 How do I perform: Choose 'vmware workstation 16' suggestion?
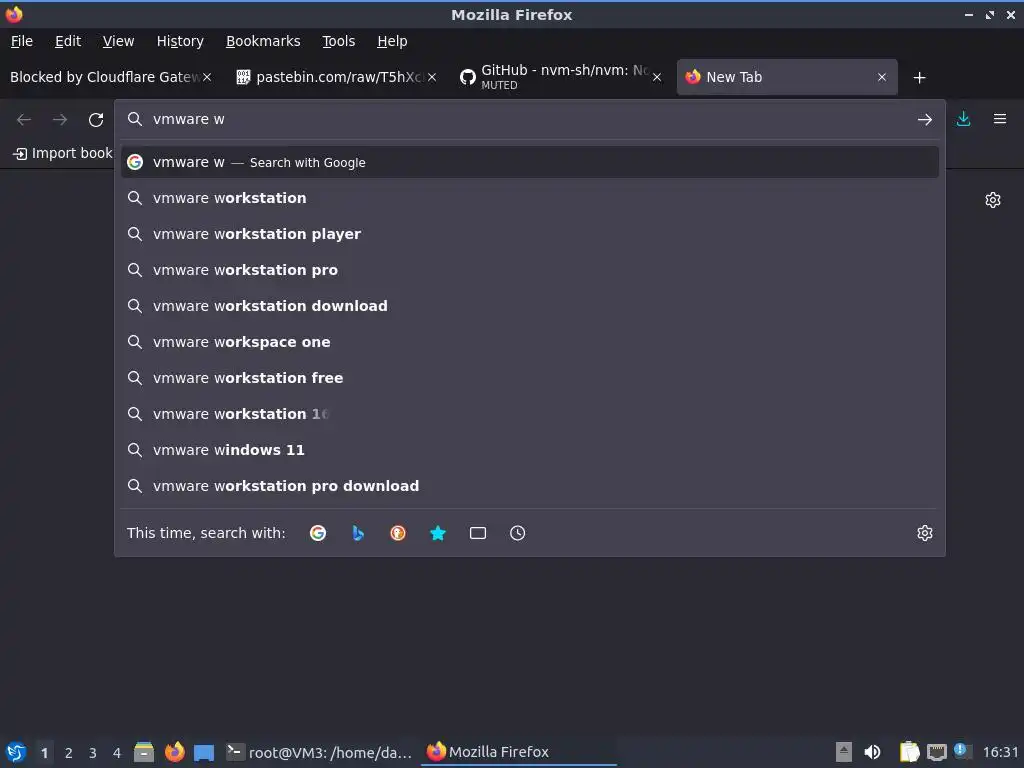point(530,413)
